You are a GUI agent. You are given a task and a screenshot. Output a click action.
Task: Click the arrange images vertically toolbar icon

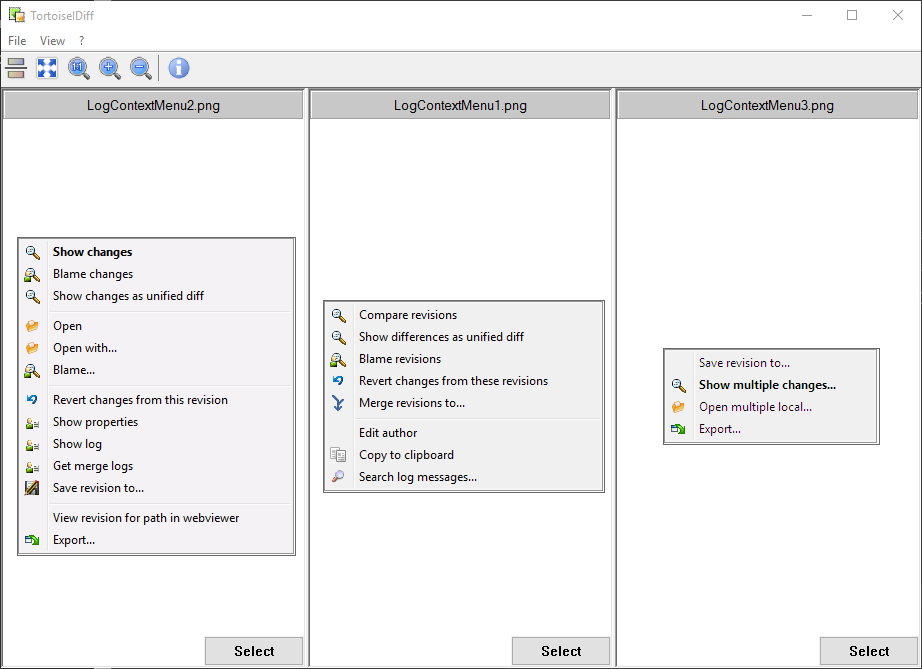point(16,68)
